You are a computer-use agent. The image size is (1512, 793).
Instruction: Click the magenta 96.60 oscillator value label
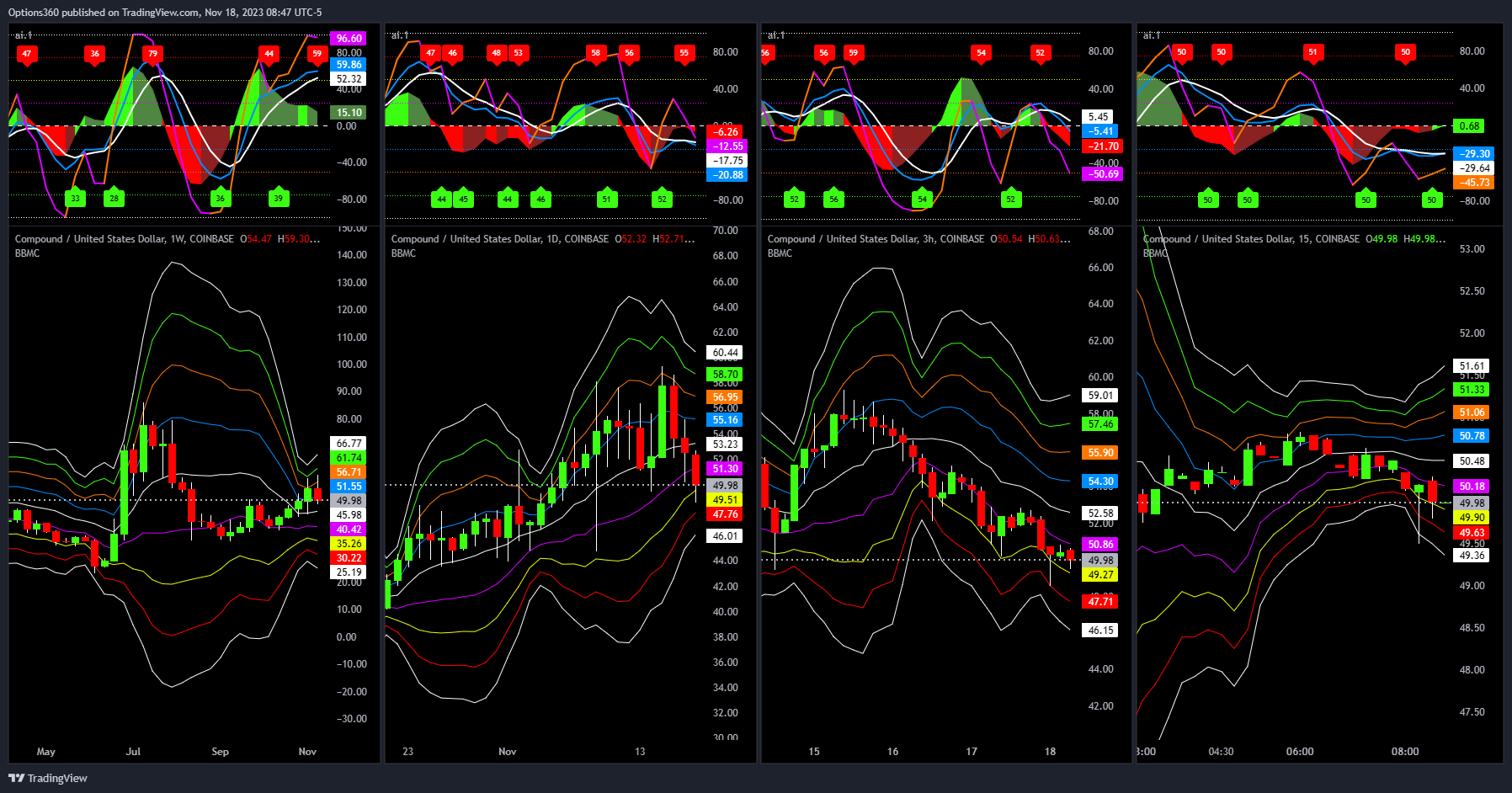tap(349, 39)
